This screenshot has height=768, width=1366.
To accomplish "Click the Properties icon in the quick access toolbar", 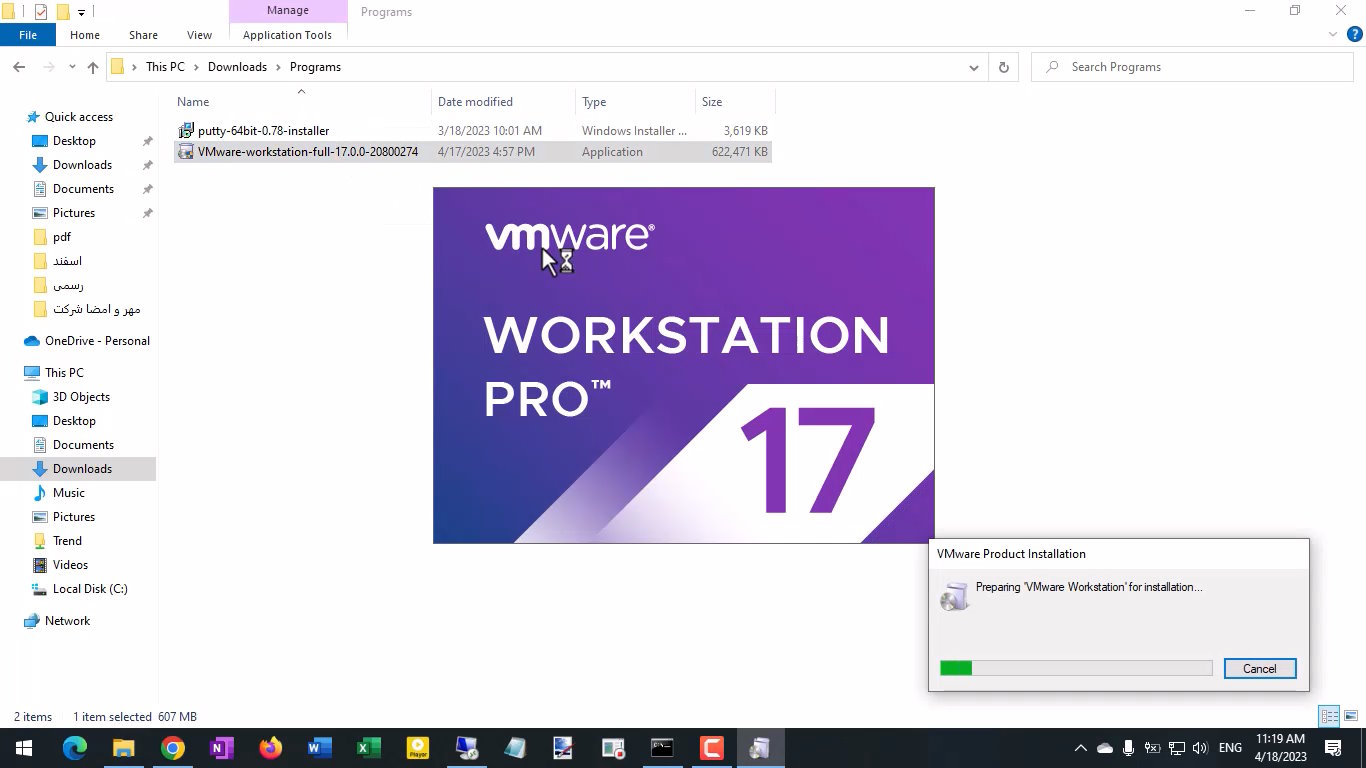I will tap(41, 12).
